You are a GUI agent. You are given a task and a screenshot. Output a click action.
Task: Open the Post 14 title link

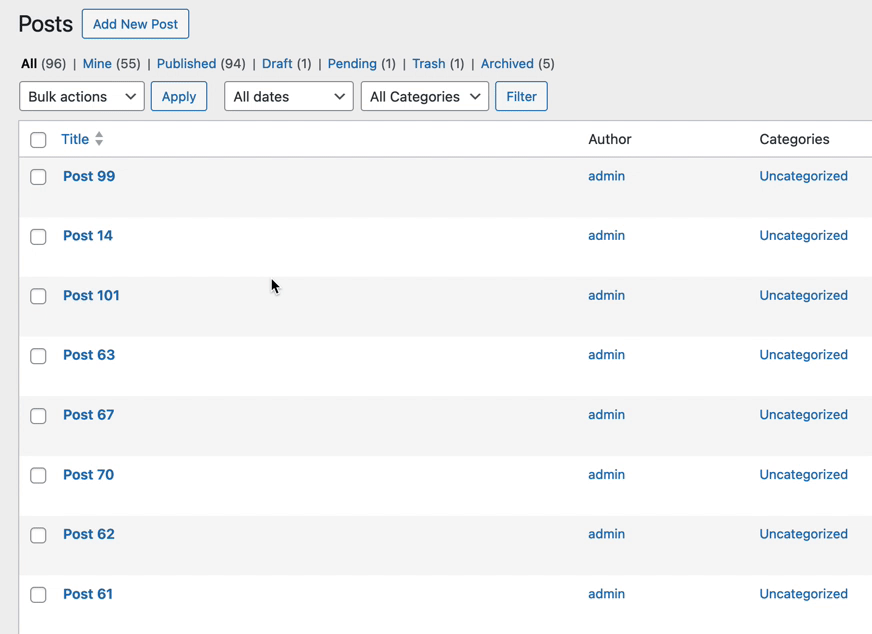coord(88,236)
